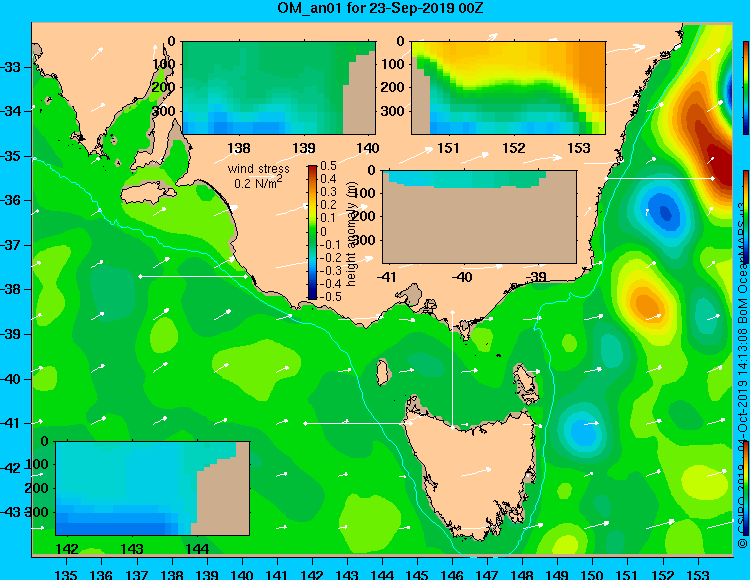
Task: Click longitude label '135' on the main axis
Action: (x=66, y=574)
